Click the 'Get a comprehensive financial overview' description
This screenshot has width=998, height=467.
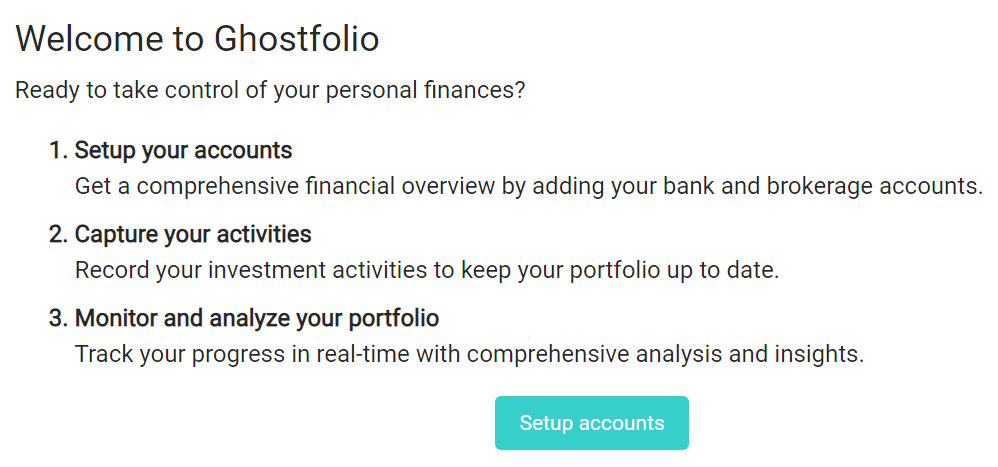(x=528, y=186)
